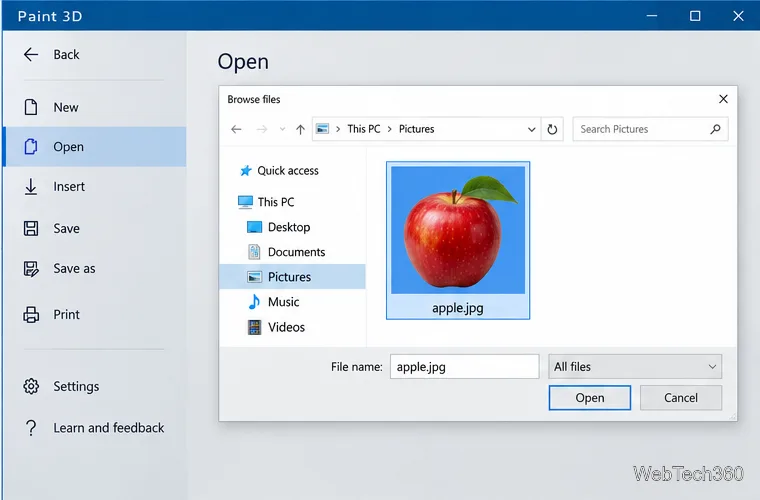
Task: Select New in the sidebar menu
Action: coord(95,107)
